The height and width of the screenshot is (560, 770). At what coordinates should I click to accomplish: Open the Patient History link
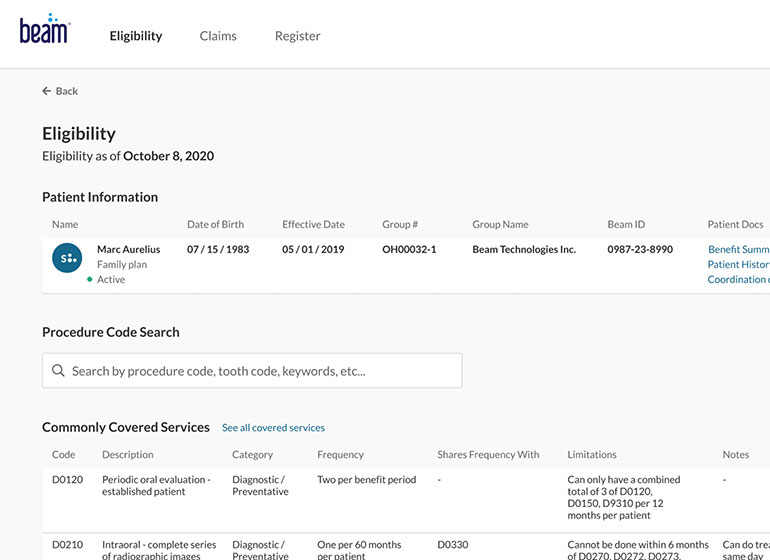738,264
